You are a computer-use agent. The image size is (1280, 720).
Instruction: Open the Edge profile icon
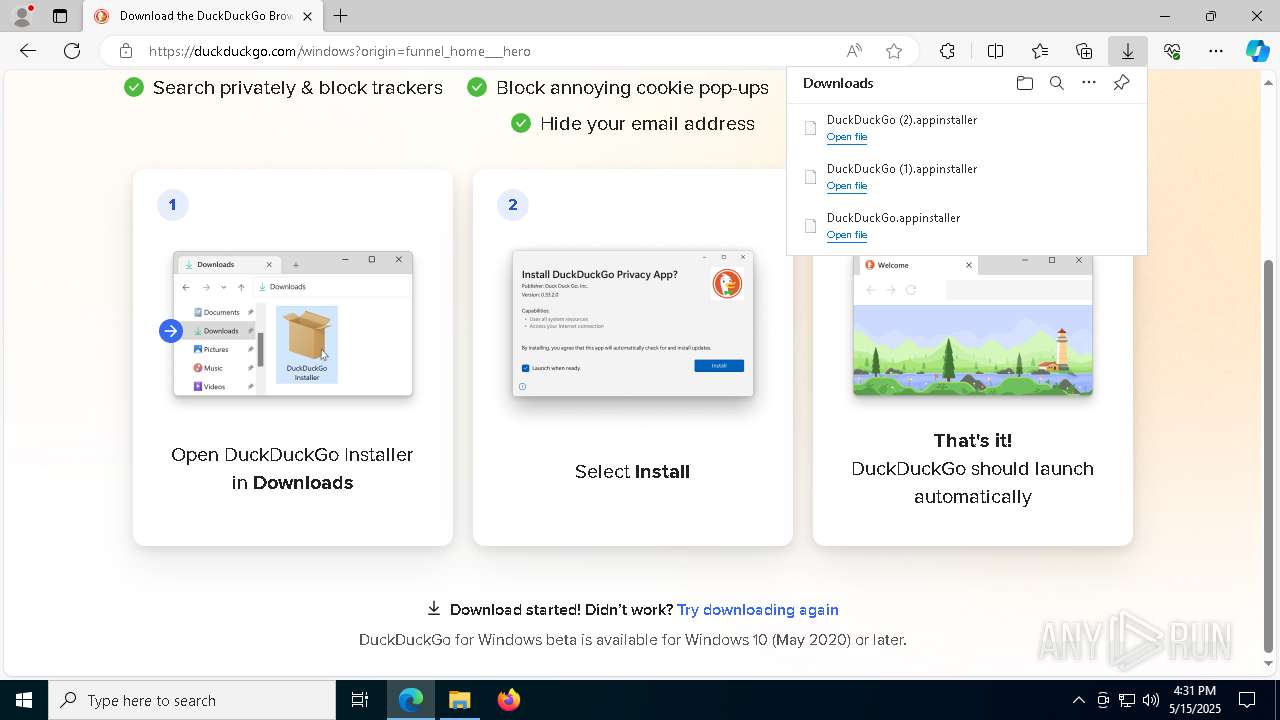(x=22, y=16)
